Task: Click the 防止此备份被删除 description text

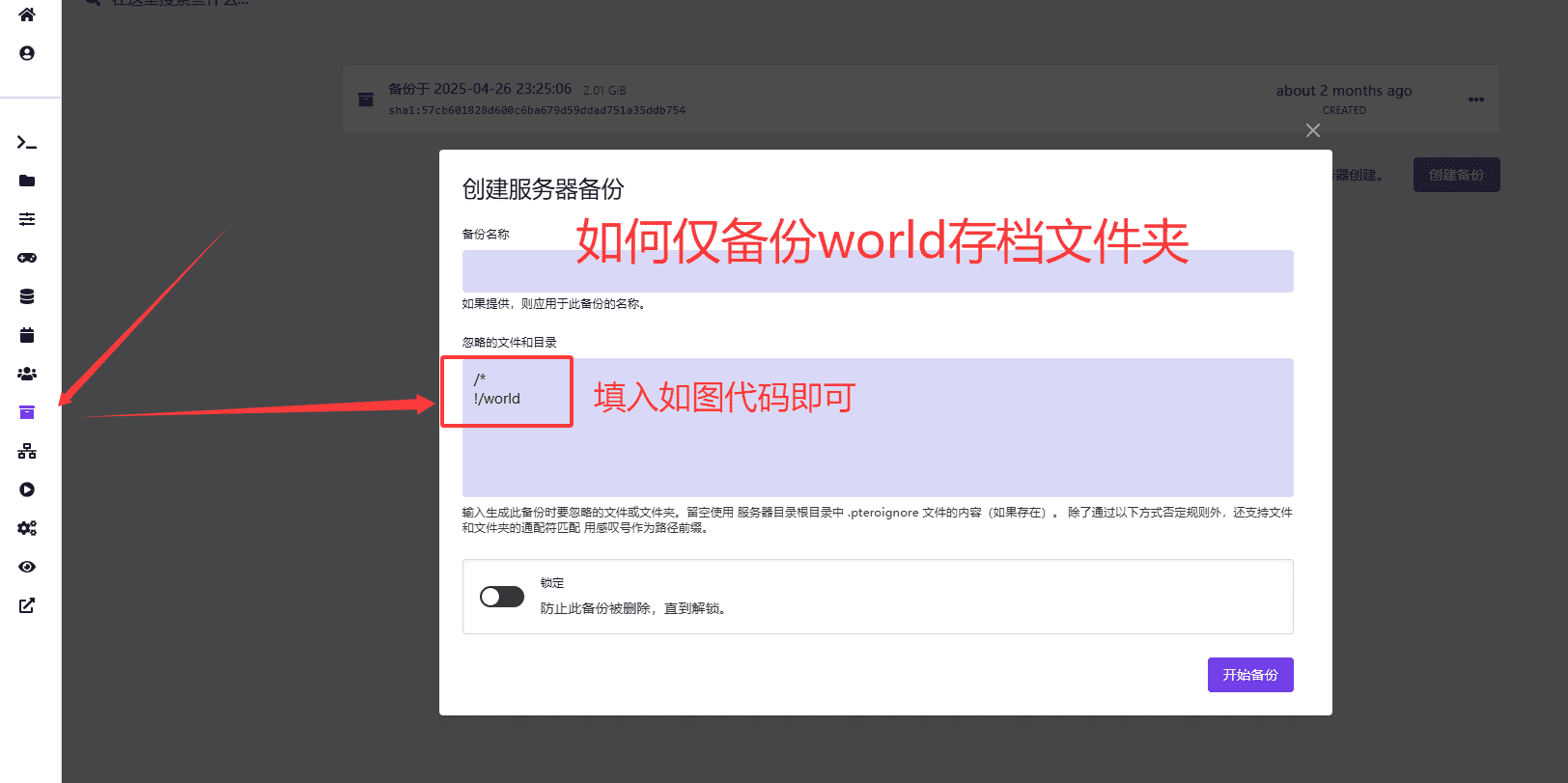Action: point(634,608)
